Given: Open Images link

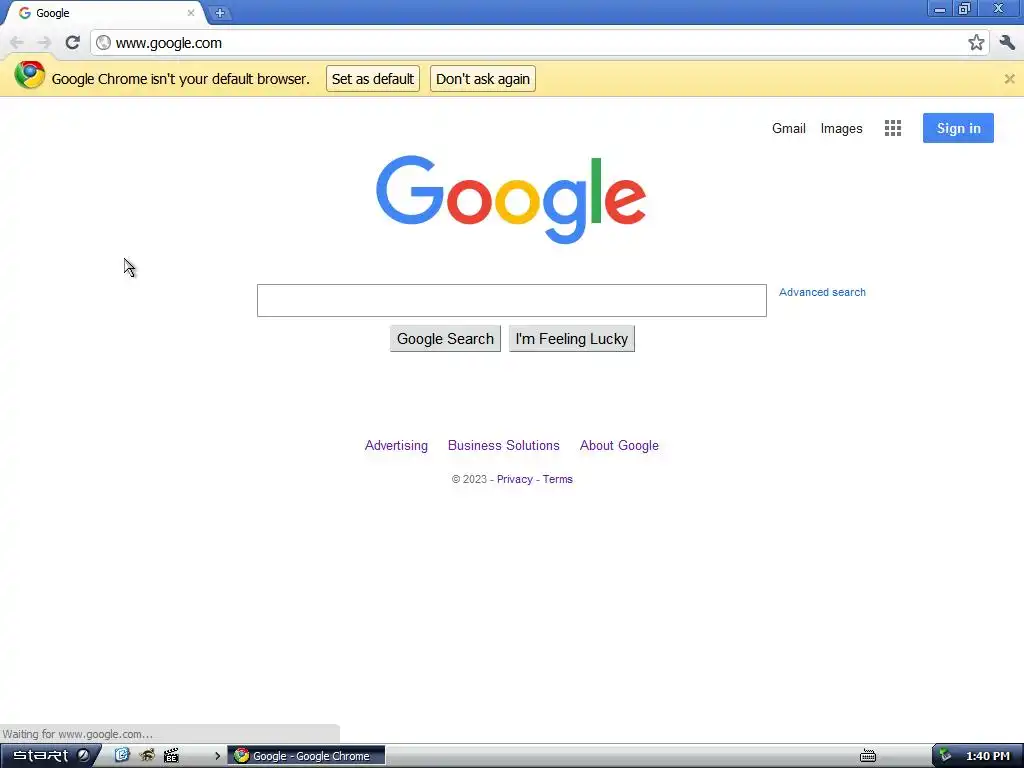Looking at the screenshot, I should coord(841,129).
